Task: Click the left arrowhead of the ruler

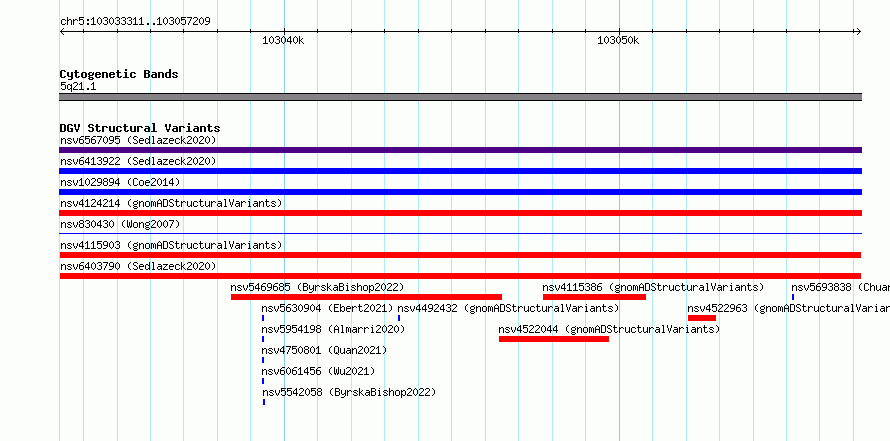Action: pos(62,31)
